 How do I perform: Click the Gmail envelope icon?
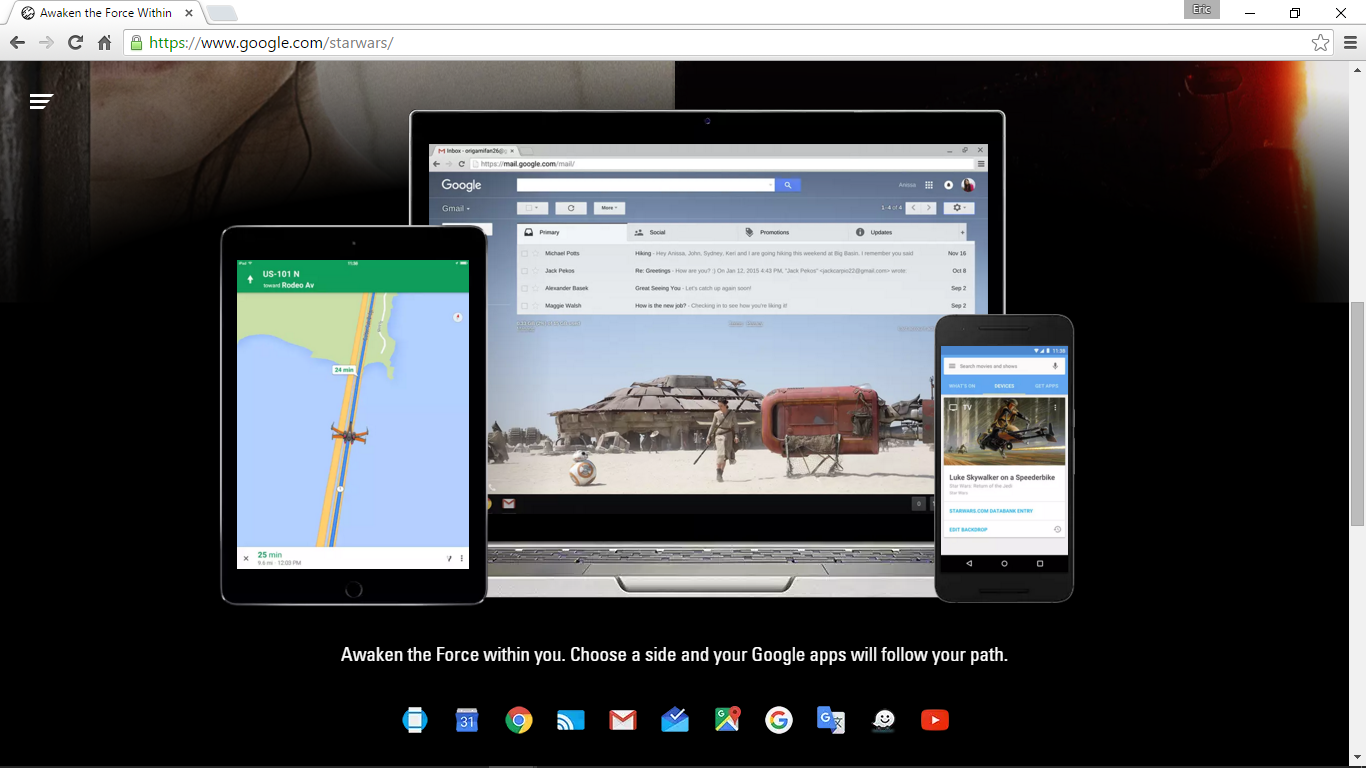(x=623, y=720)
